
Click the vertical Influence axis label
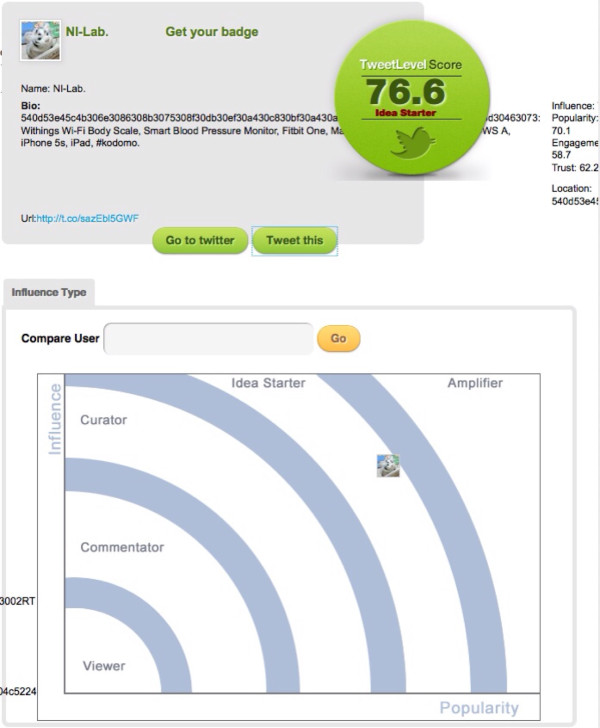pyautogui.click(x=55, y=419)
